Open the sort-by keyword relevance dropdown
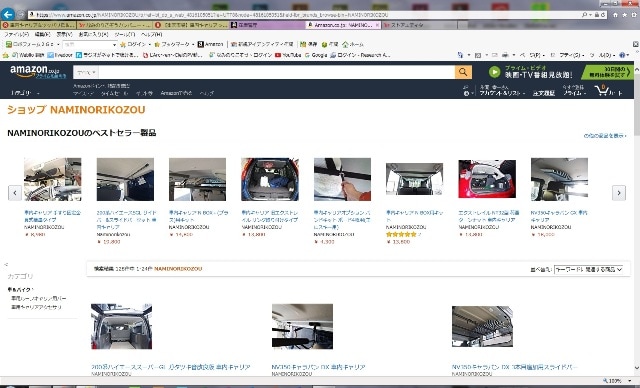 (x=589, y=269)
